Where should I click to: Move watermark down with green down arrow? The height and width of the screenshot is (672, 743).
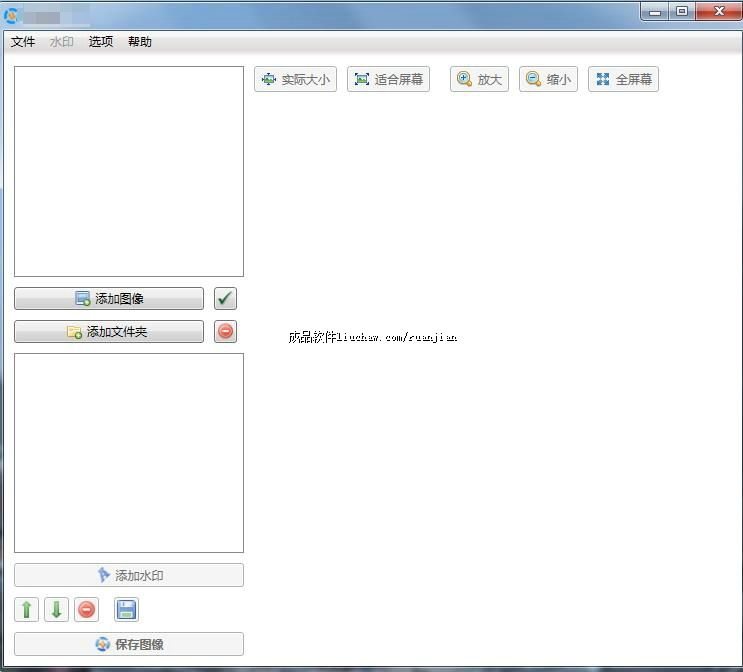tap(57, 609)
